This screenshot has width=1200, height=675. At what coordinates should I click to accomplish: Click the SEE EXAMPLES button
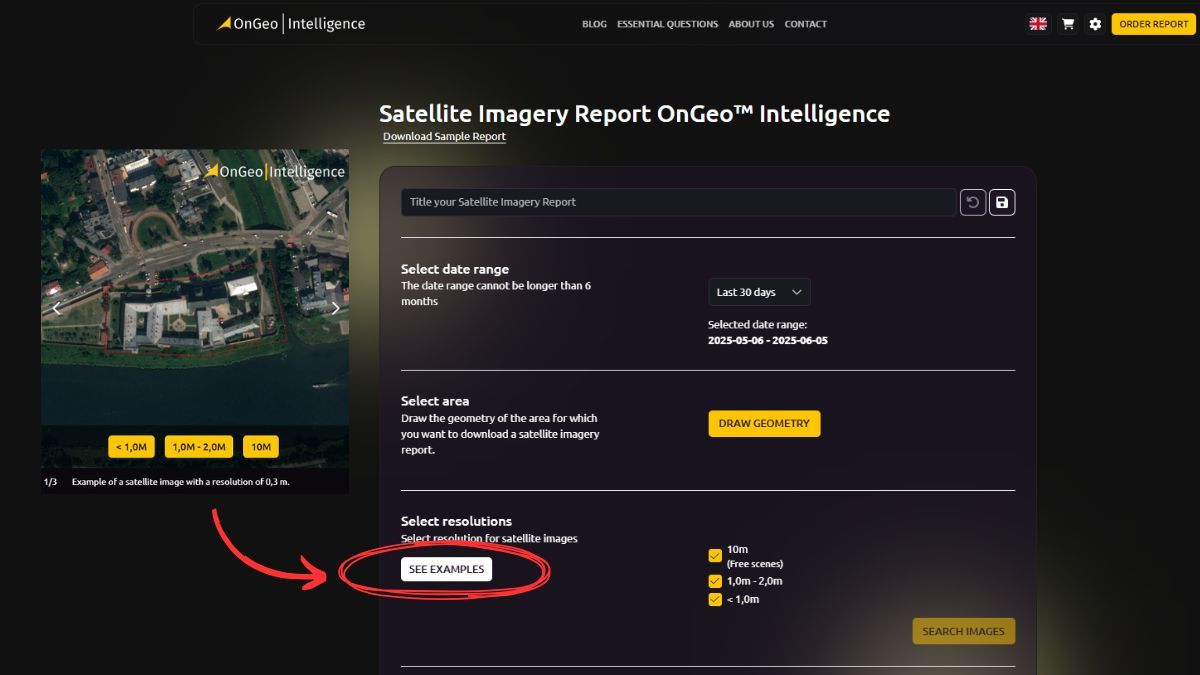446,569
